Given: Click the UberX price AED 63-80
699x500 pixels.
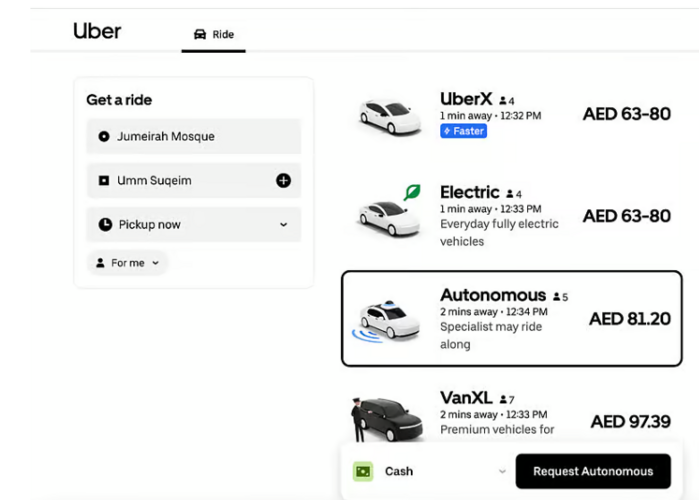Looking at the screenshot, I should (x=627, y=114).
